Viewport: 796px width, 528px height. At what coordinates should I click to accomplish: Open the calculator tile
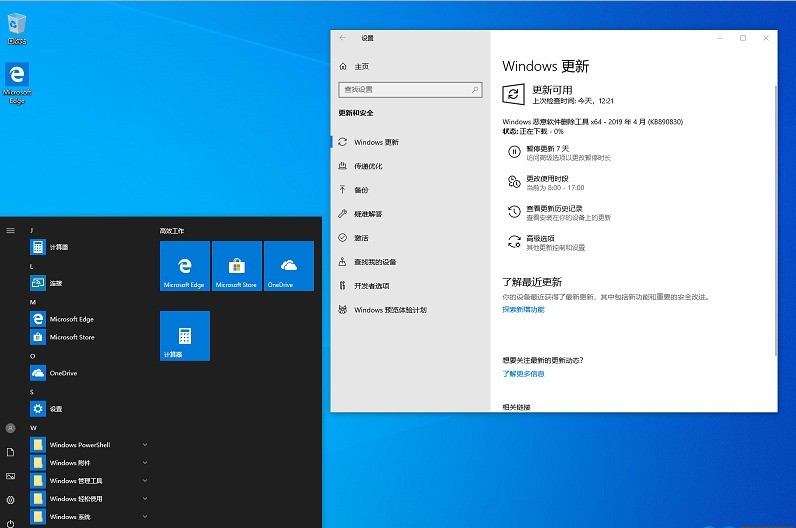(185, 336)
